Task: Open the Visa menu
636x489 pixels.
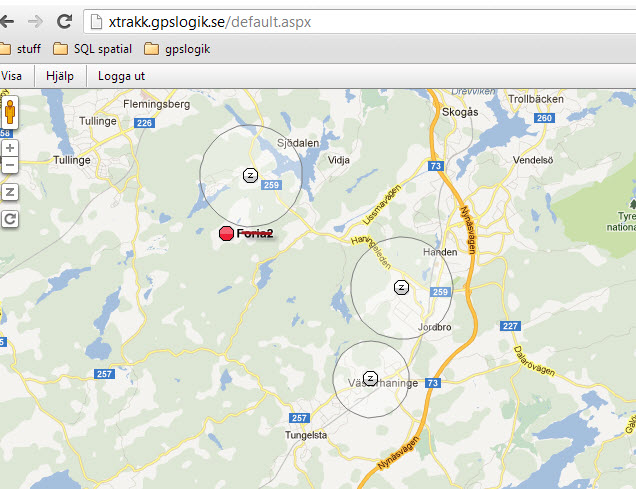Action: click(11, 76)
